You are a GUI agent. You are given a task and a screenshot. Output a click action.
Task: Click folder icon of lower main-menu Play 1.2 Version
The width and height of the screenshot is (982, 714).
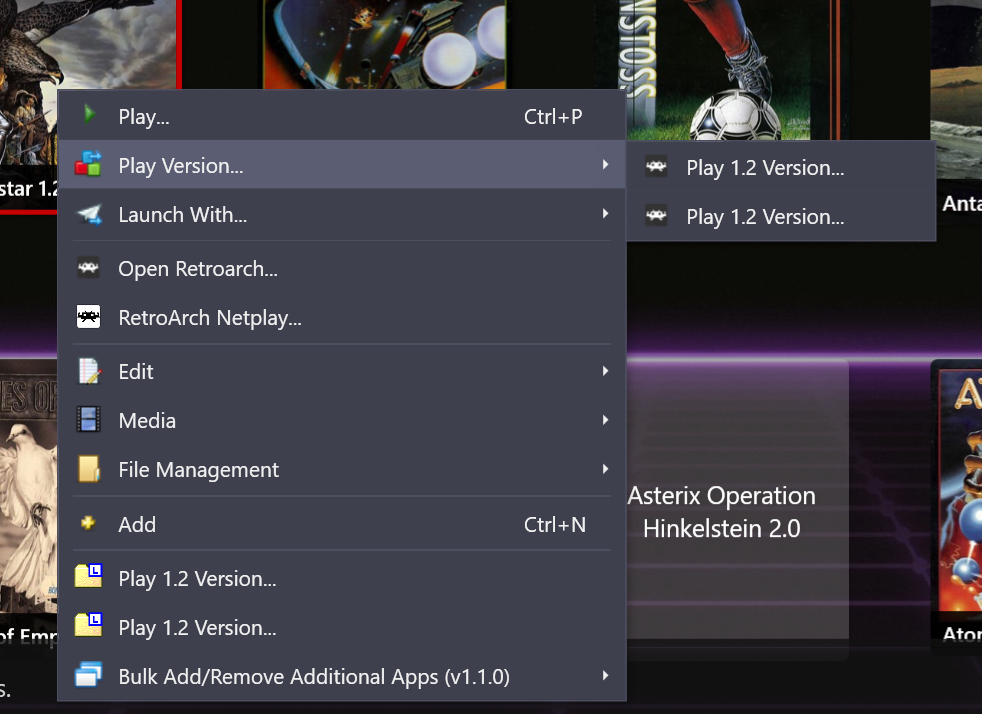click(88, 625)
